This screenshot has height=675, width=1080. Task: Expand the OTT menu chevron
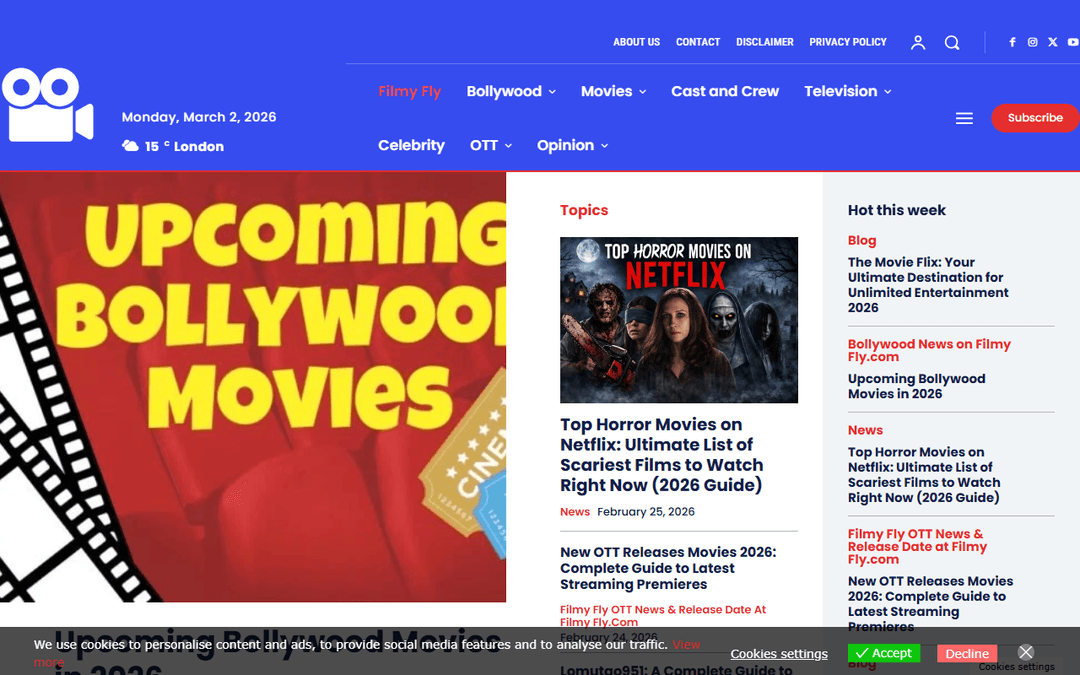(508, 146)
